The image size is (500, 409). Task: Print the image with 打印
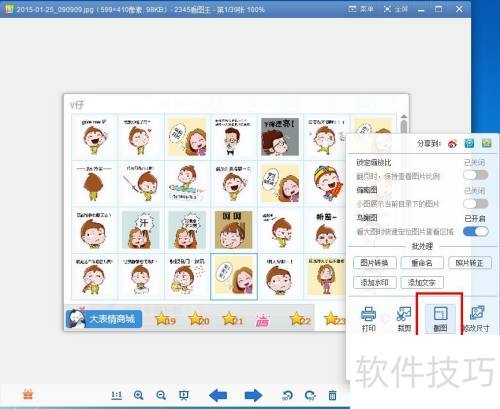click(x=369, y=319)
